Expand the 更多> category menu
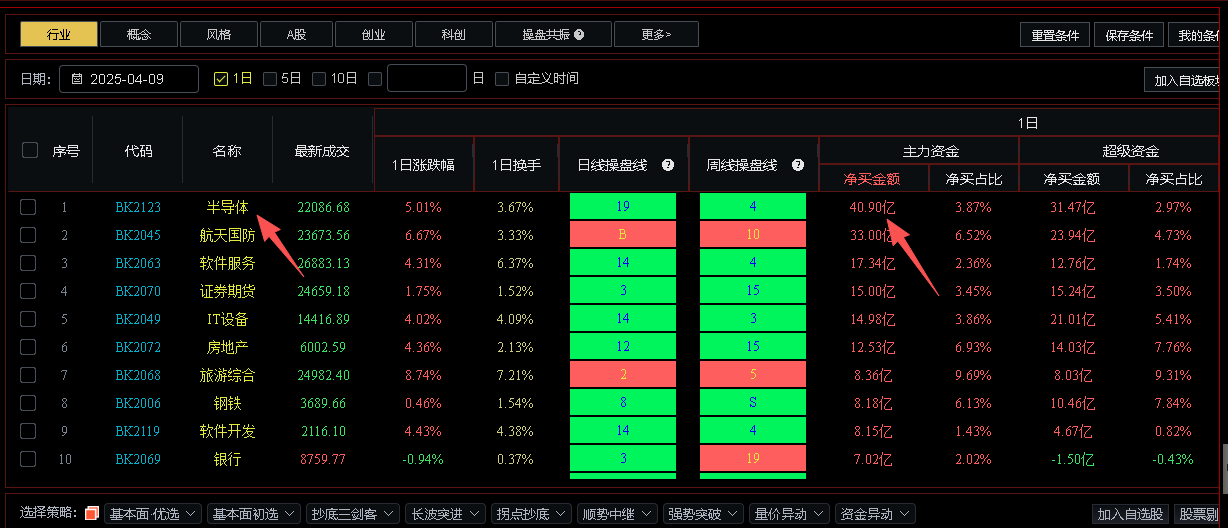The image size is (1228, 528). coord(656,35)
